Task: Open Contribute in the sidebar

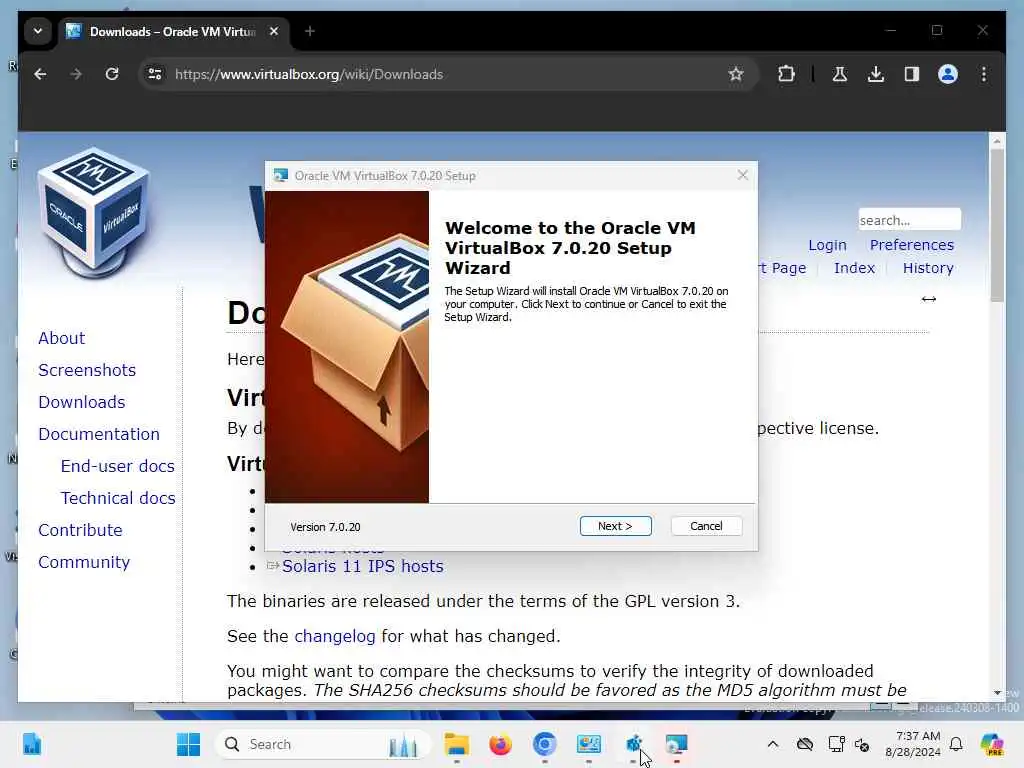Action: (80, 530)
